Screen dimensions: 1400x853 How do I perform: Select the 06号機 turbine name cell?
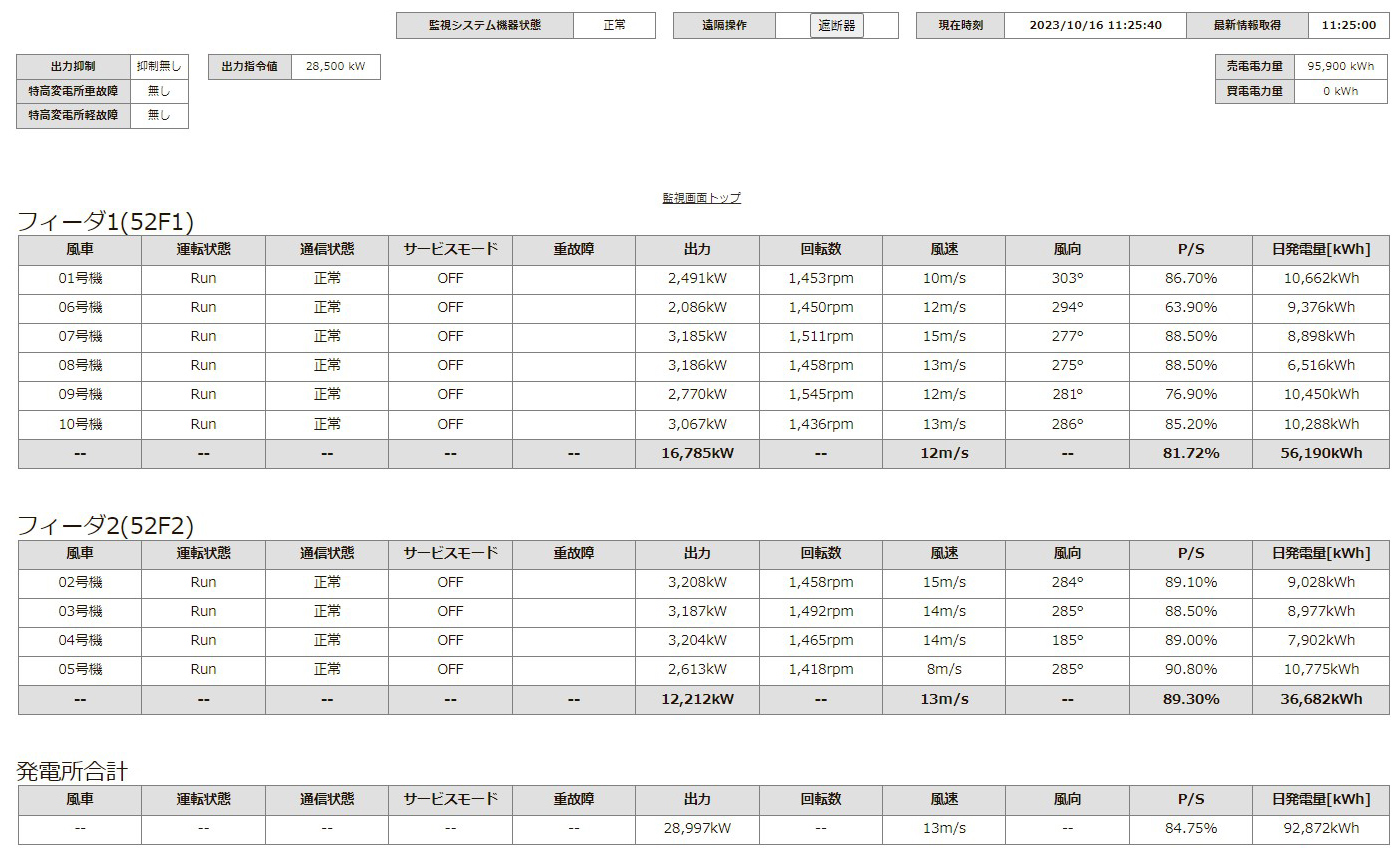(x=80, y=307)
